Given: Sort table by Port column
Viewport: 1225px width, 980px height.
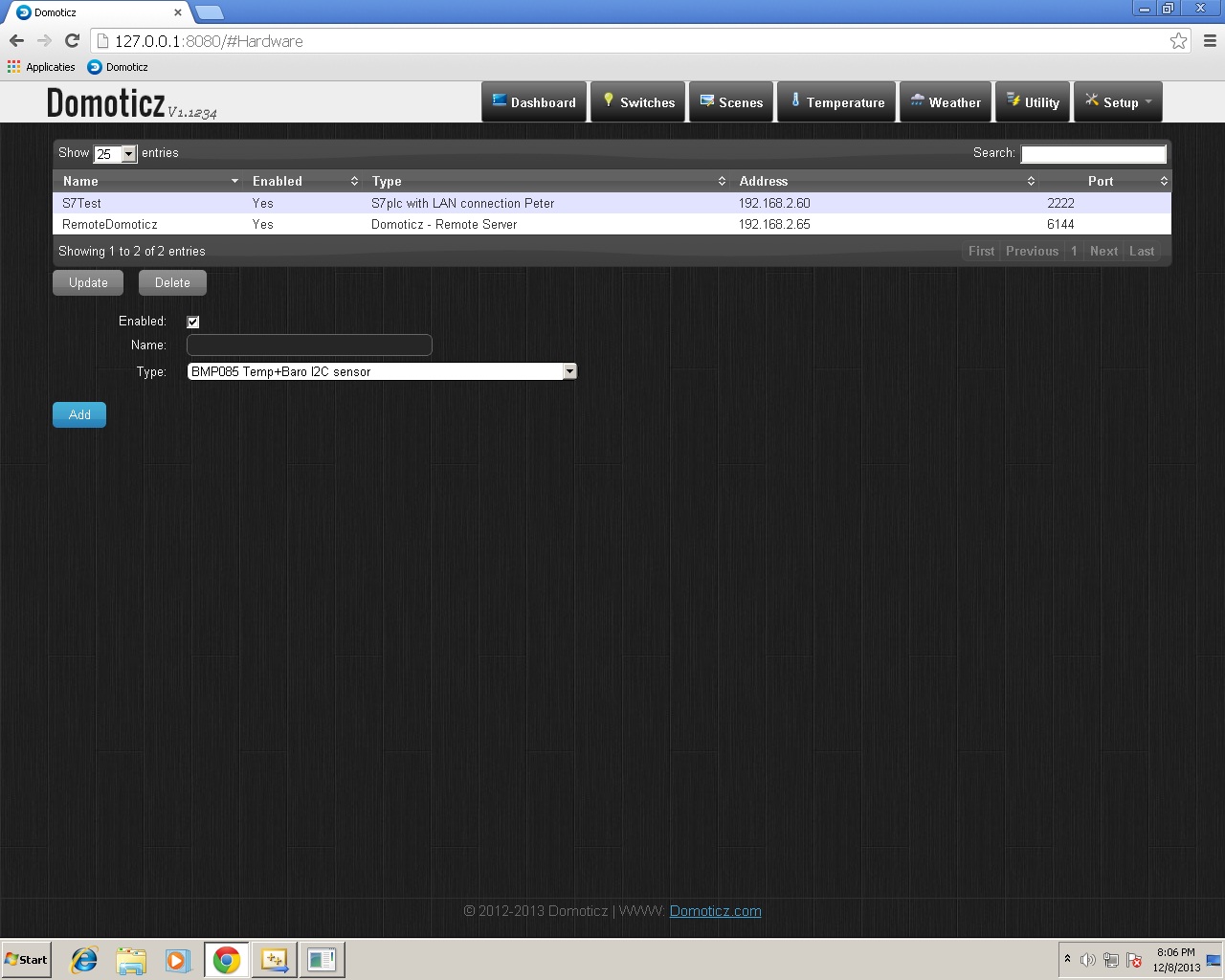Looking at the screenshot, I should (1105, 181).
